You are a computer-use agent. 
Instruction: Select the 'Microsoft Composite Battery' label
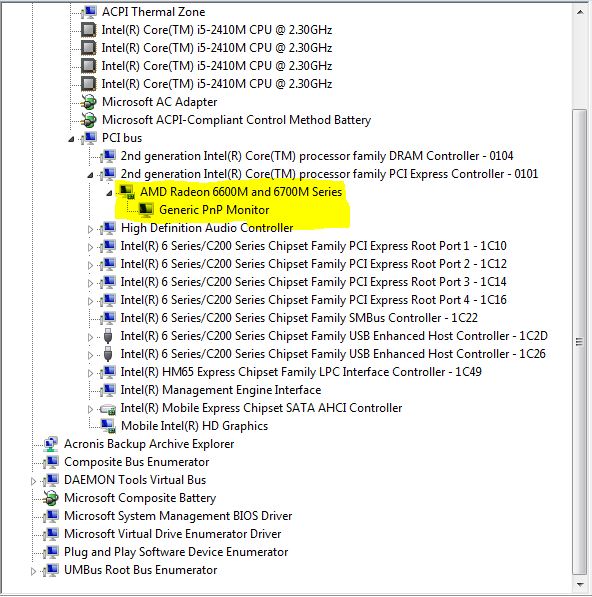tap(140, 498)
